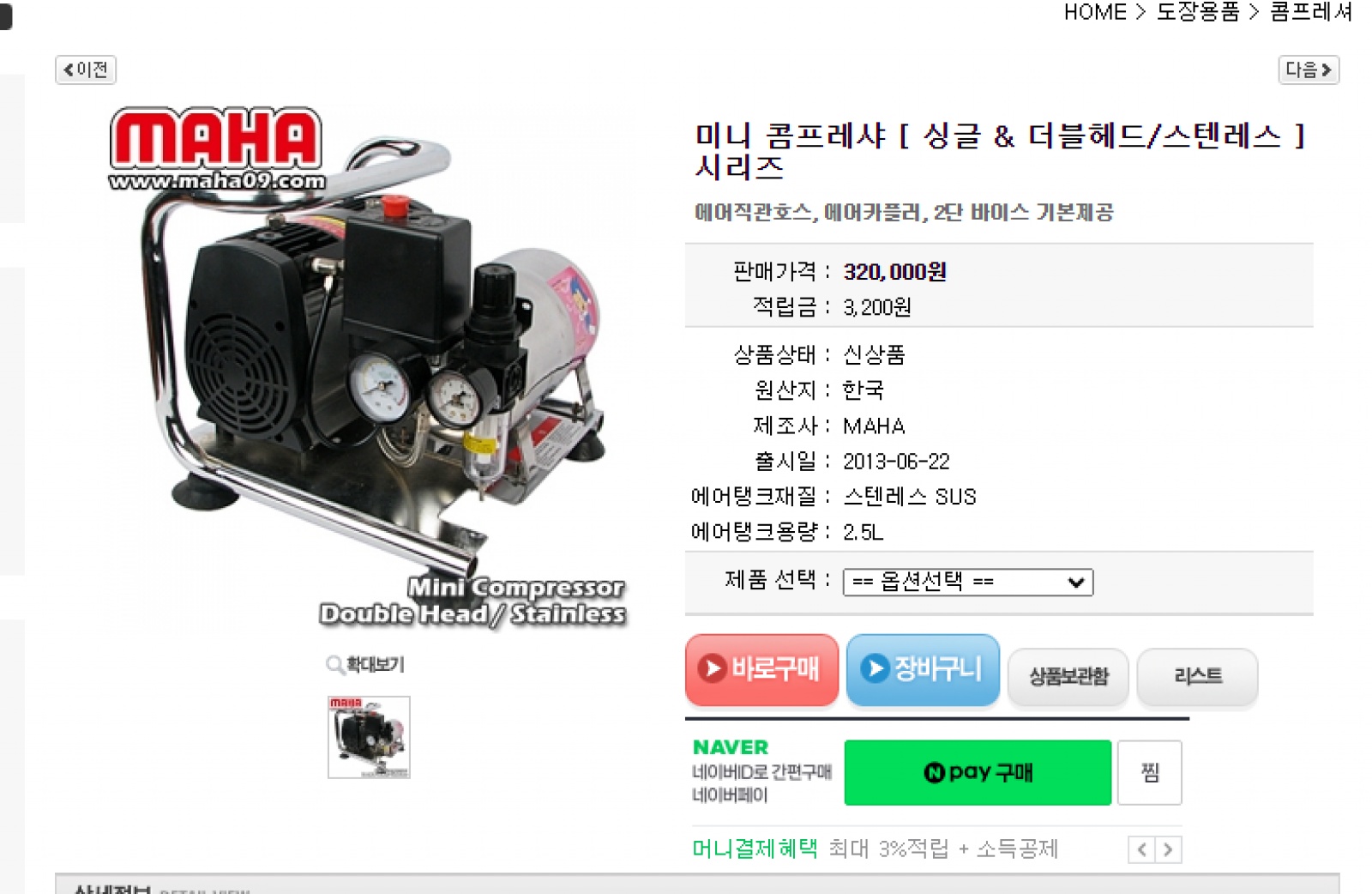Screen dimensions: 1372x894
Task: Open 도장용품 breadcrumb category
Action: point(1198,12)
